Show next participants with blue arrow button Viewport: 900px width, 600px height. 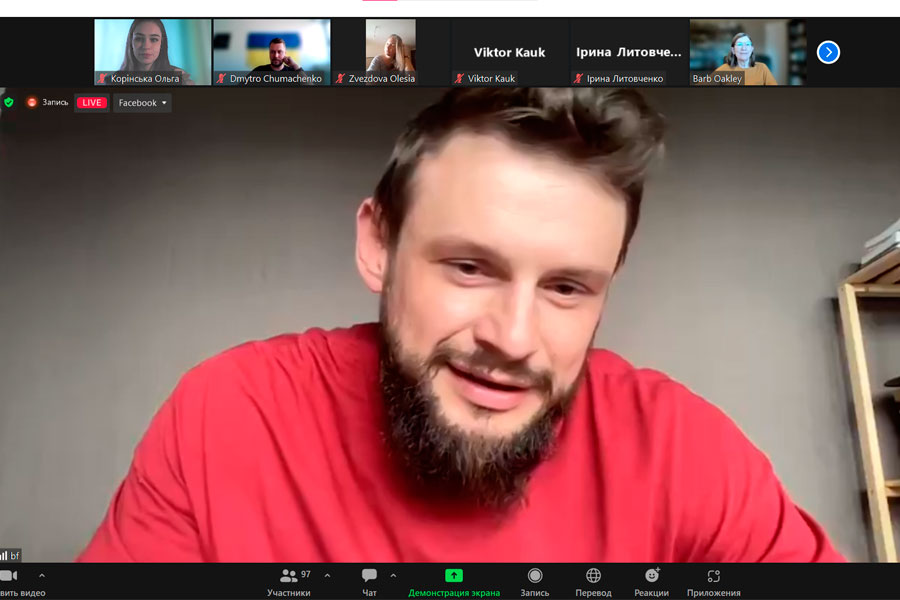(828, 52)
